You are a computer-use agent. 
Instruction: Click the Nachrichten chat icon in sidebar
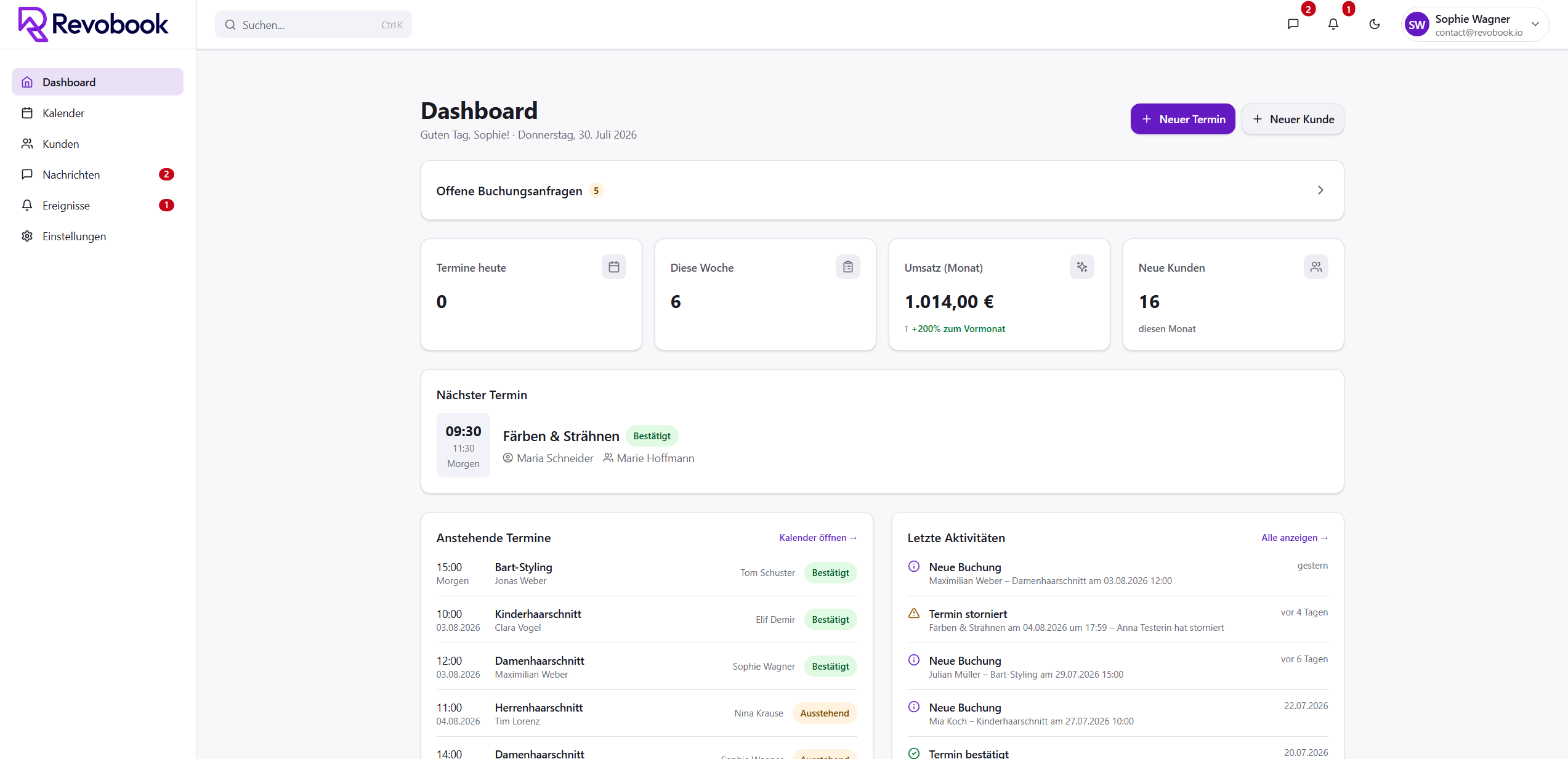[27, 174]
